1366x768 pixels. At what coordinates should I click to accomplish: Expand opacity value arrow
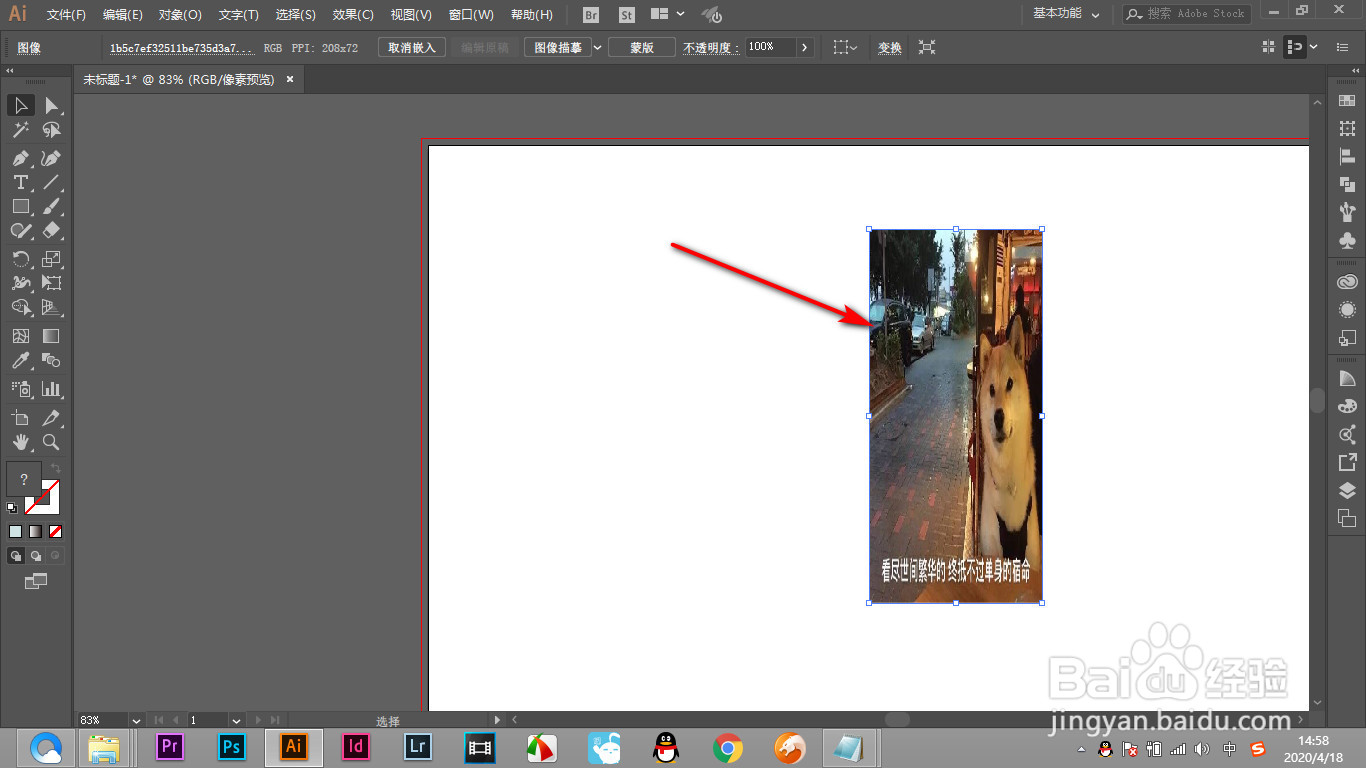[806, 47]
